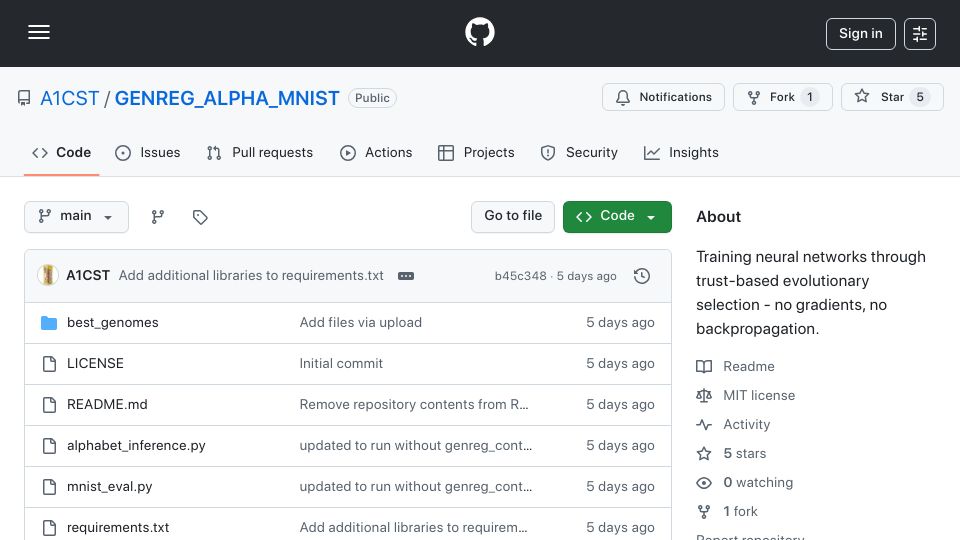Open the alphabet_inference.py file
960x540 pixels.
pyautogui.click(x=136, y=446)
